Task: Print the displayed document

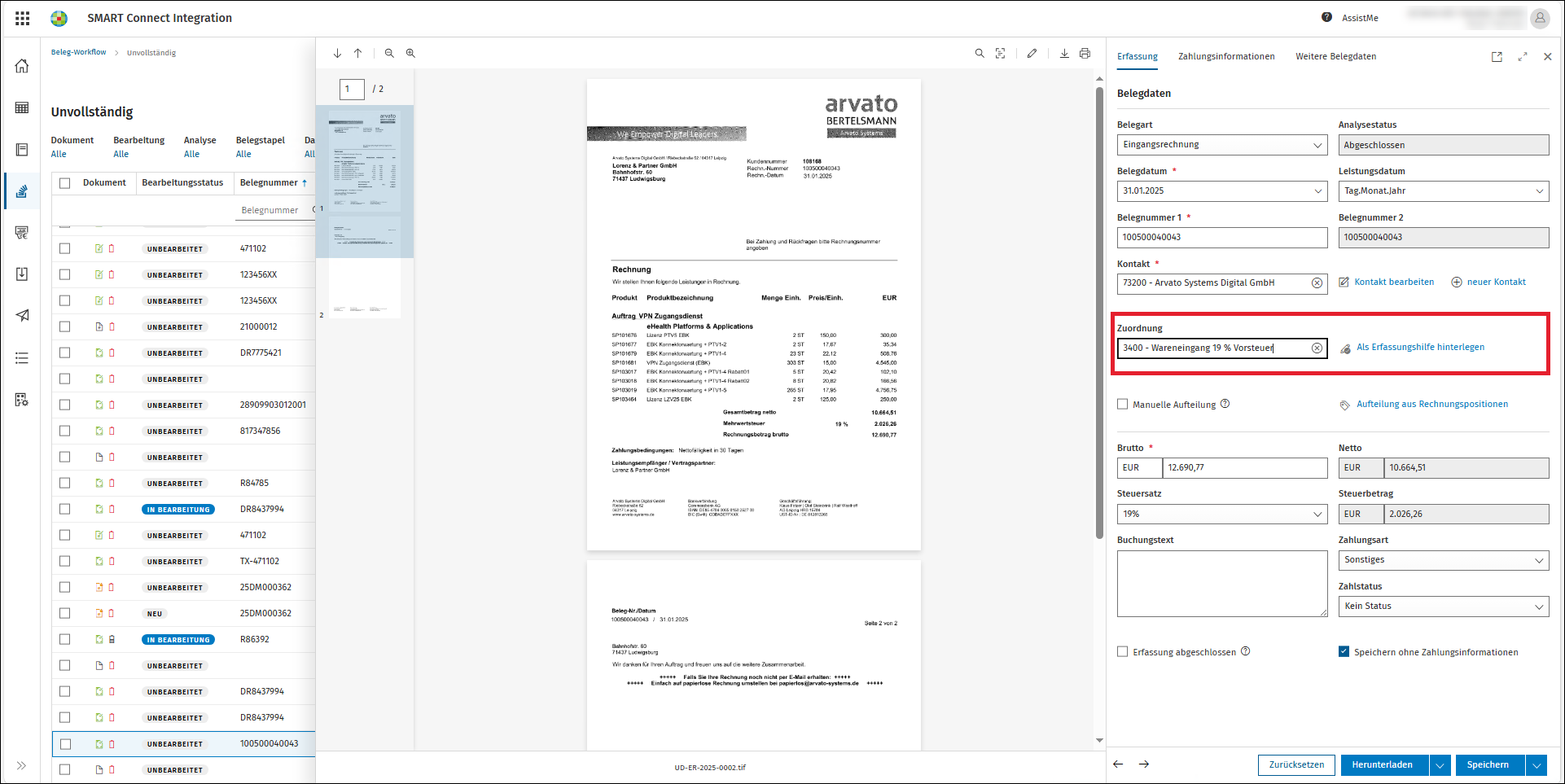Action: pyautogui.click(x=1085, y=53)
